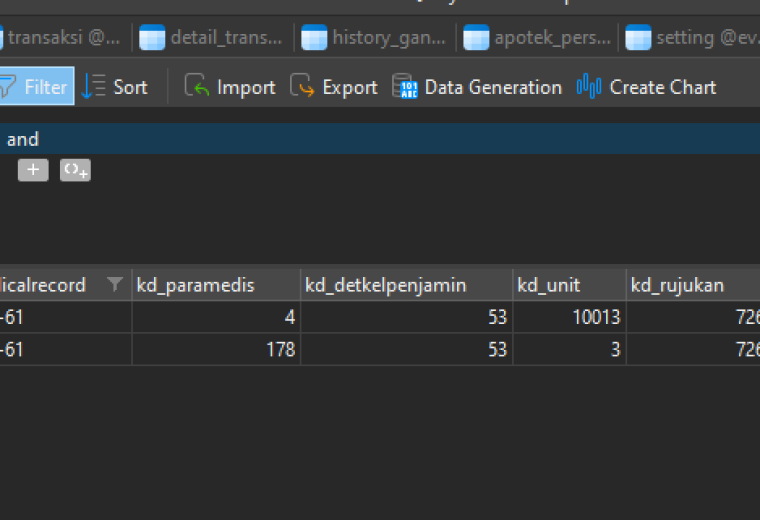The width and height of the screenshot is (760, 520).
Task: Select the kd_paramedis column header
Action: (216, 285)
